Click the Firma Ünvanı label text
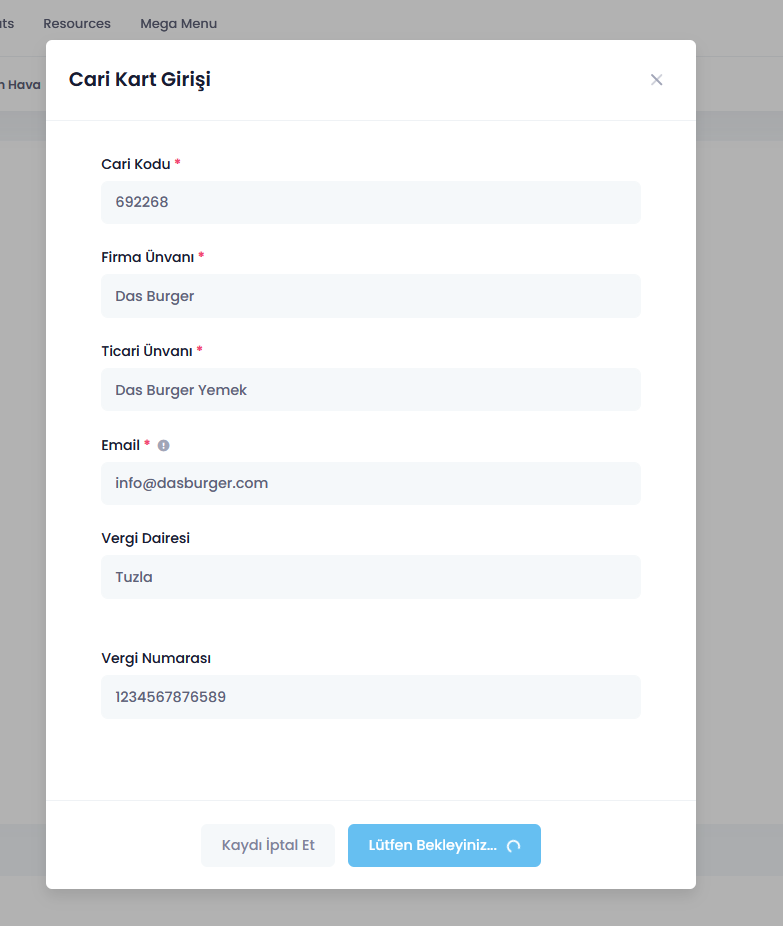This screenshot has width=783, height=926. (148, 257)
